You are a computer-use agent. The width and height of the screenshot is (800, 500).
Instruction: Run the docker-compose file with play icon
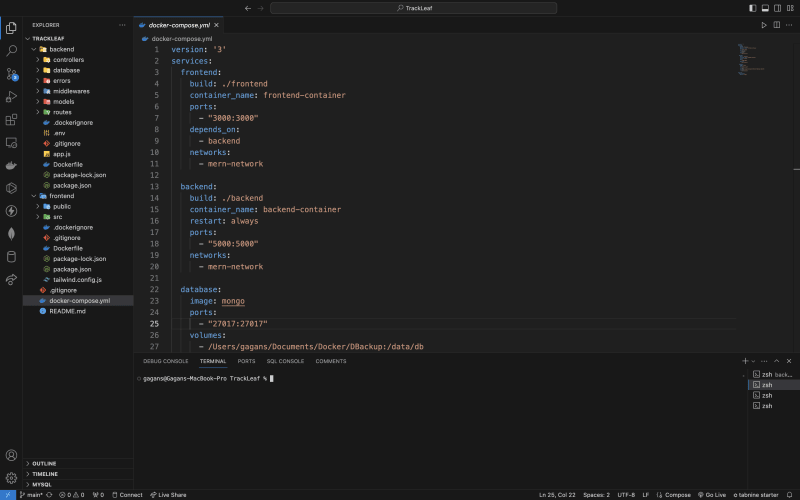point(764,25)
